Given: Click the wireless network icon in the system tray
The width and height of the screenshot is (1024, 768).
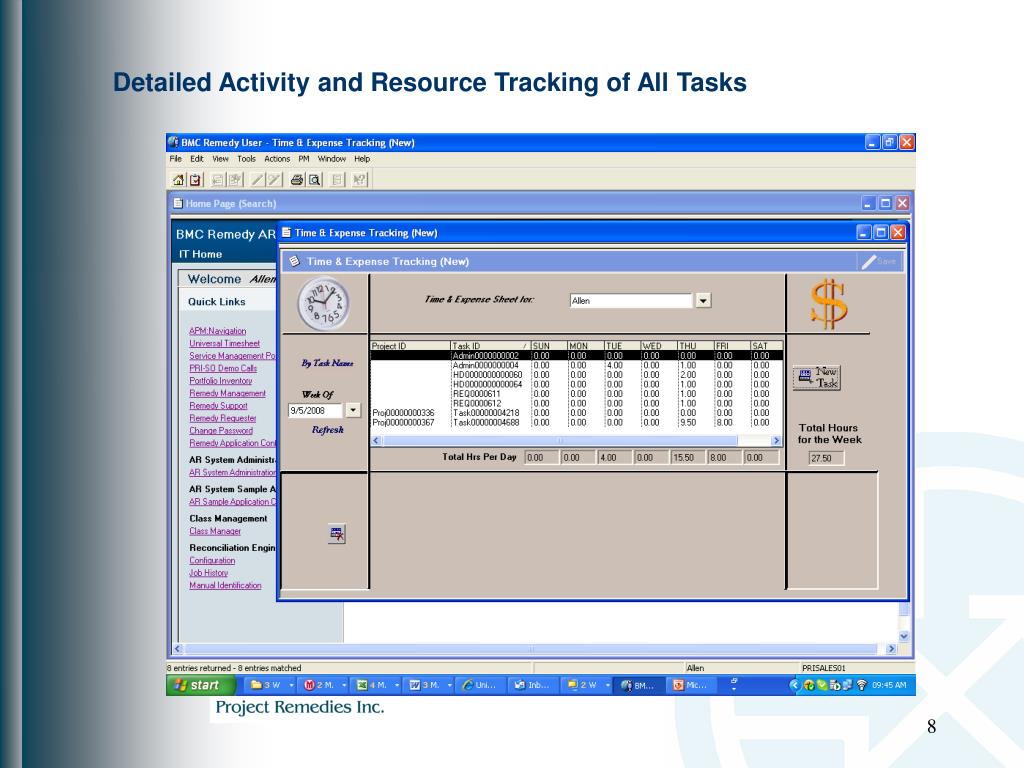Looking at the screenshot, I should point(861,685).
